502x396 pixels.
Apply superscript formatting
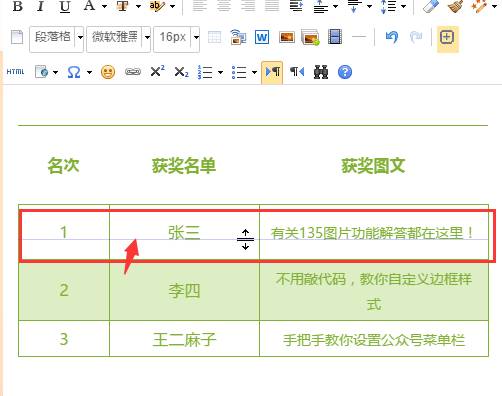pyautogui.click(x=157, y=71)
